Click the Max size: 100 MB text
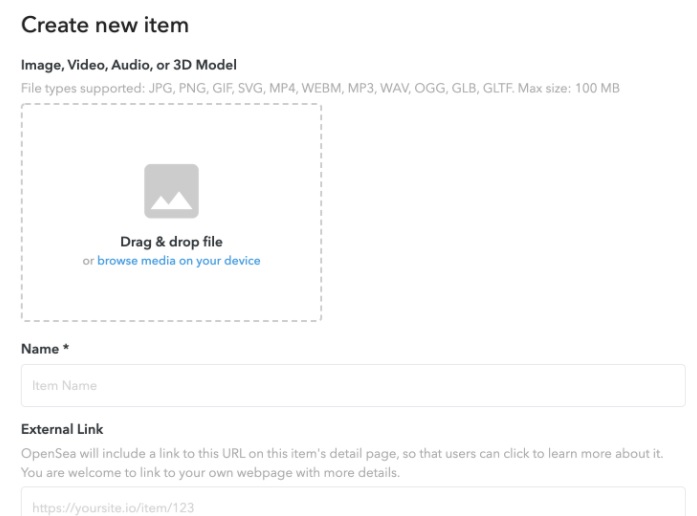The image size is (697, 516). pos(569,88)
